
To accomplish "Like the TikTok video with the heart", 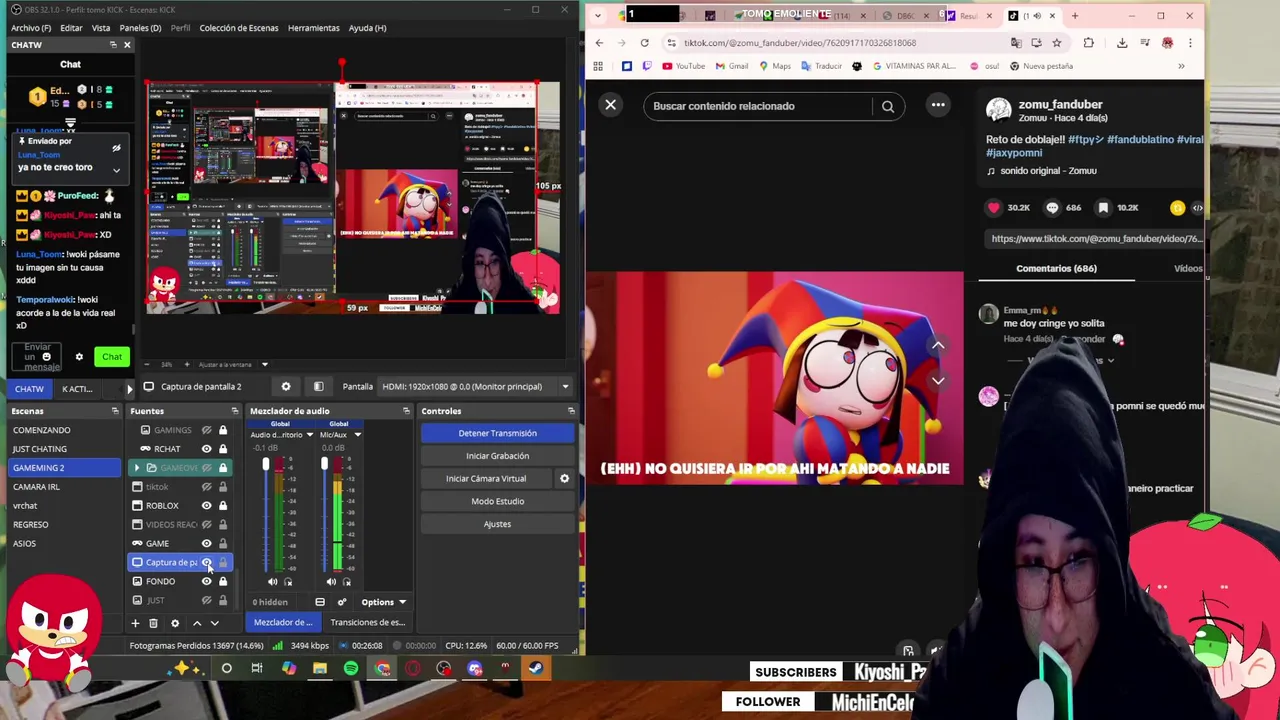I will point(993,207).
